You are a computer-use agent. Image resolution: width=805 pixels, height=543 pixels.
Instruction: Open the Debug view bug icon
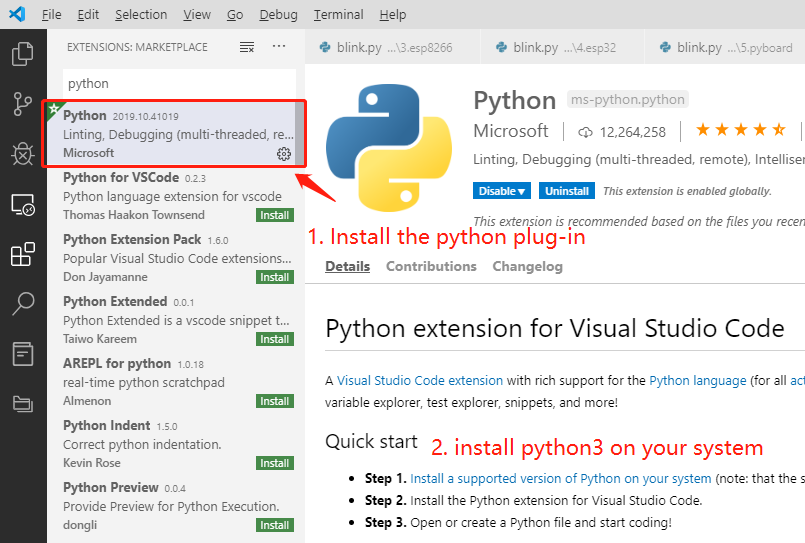(x=22, y=153)
